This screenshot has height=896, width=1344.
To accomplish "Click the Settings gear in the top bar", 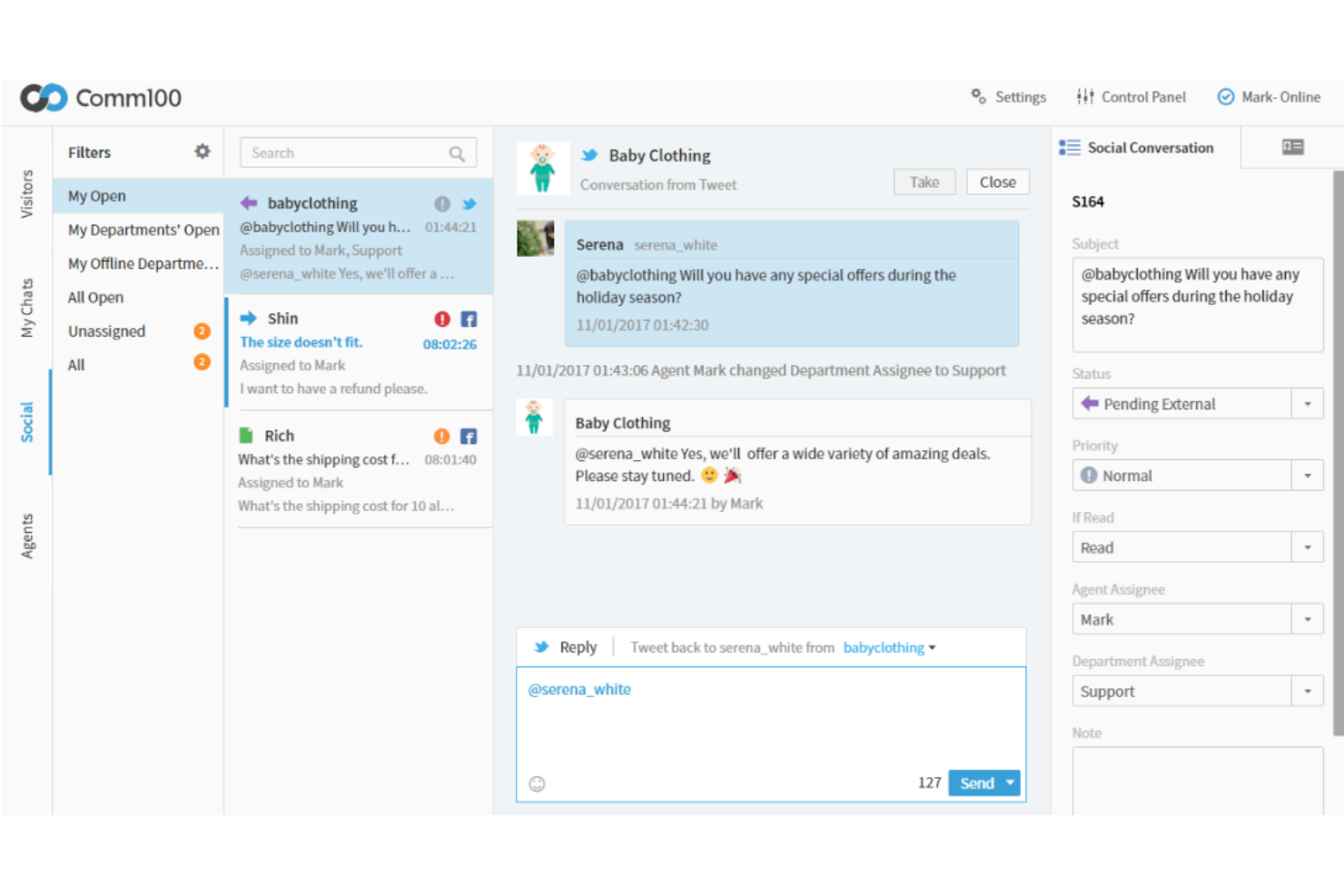I will tap(1008, 96).
